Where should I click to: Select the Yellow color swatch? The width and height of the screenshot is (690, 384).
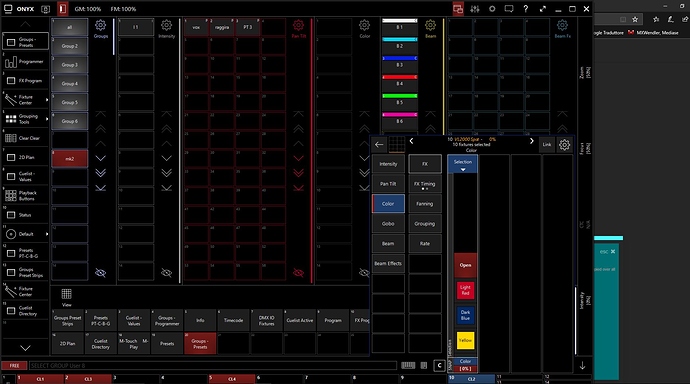point(465,340)
